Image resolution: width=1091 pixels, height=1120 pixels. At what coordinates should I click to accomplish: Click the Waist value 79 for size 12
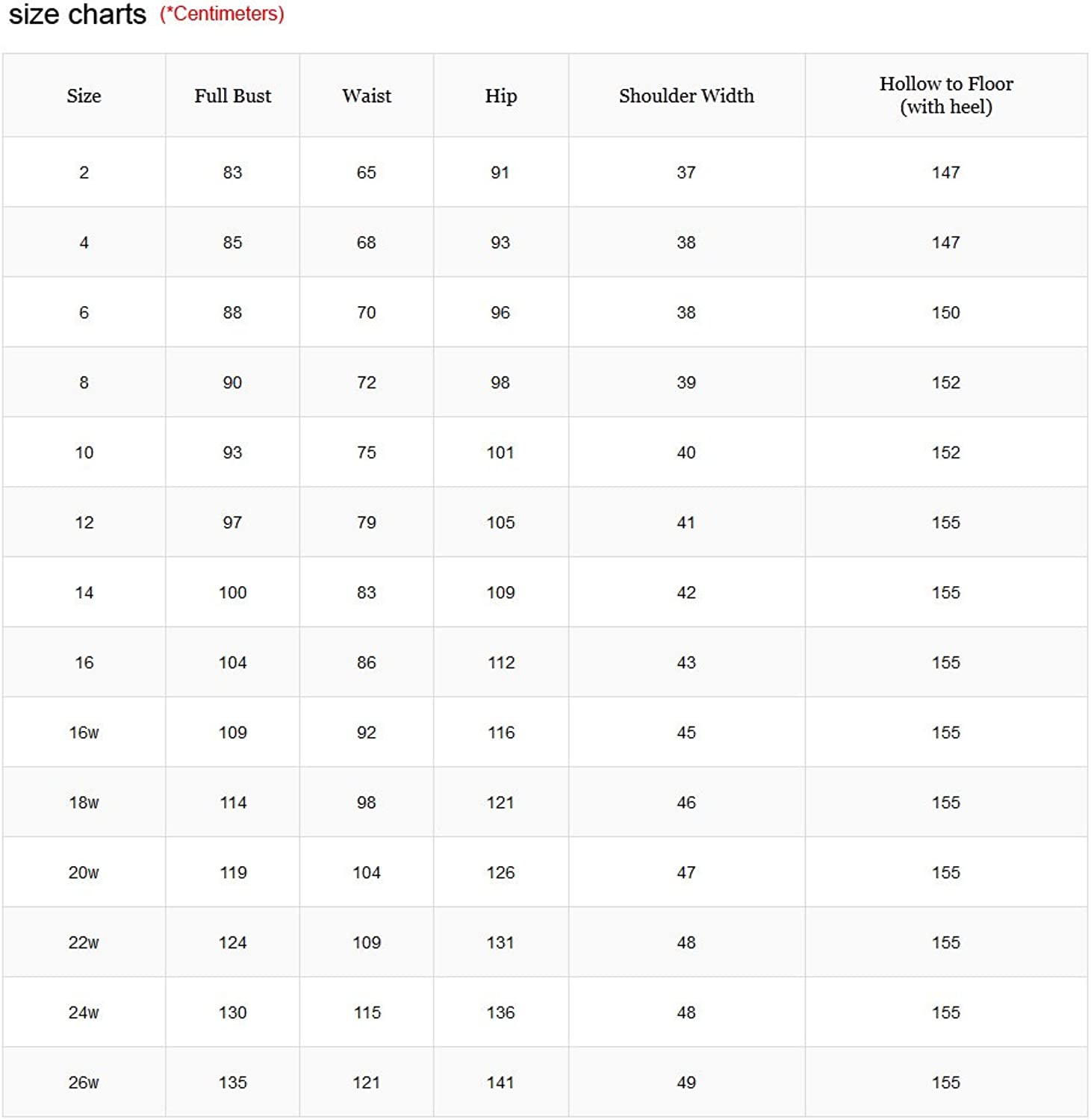pos(367,523)
